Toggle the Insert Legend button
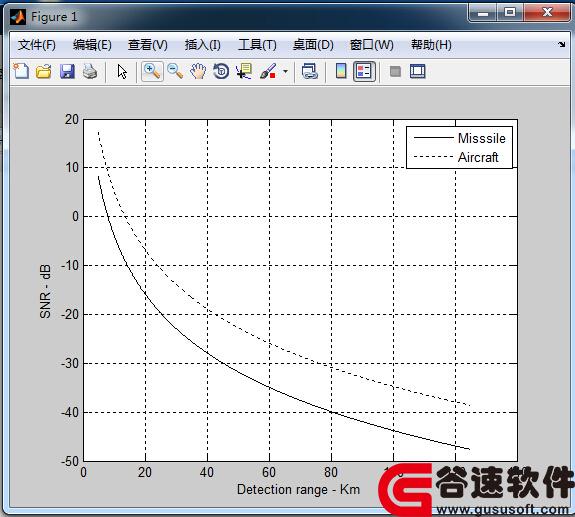 pos(364,71)
